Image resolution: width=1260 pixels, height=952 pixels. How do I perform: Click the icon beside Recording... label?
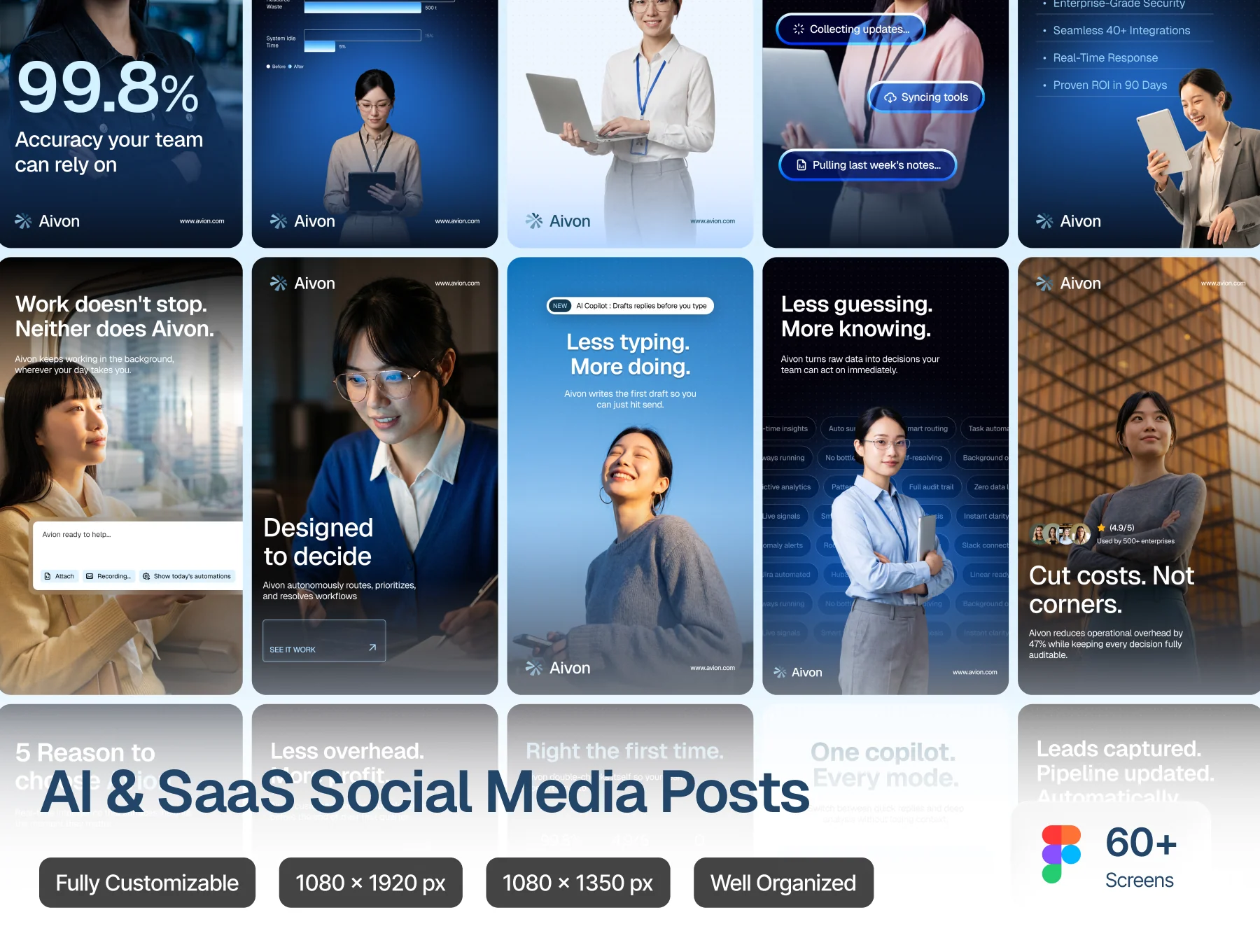pos(90,577)
